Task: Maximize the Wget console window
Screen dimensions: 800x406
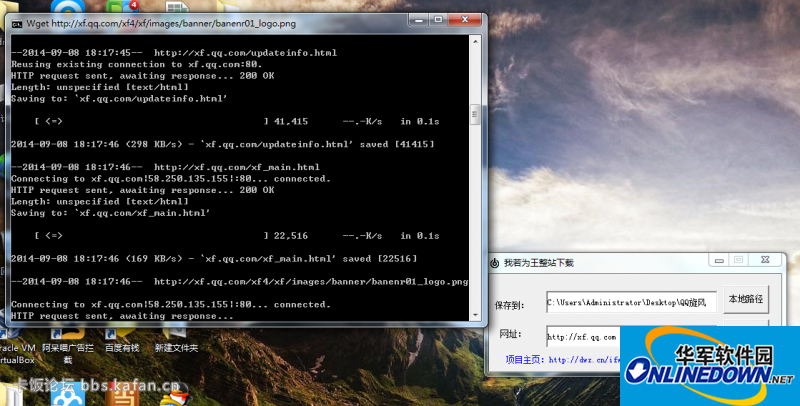Action: tap(438, 20)
